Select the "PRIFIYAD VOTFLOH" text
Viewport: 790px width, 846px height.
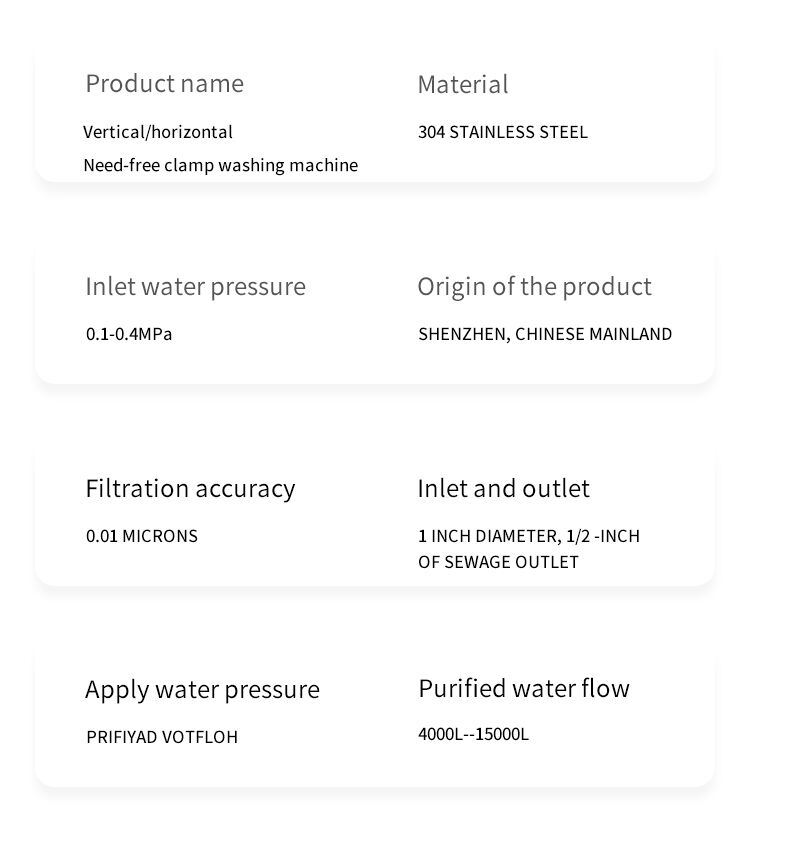(162, 738)
